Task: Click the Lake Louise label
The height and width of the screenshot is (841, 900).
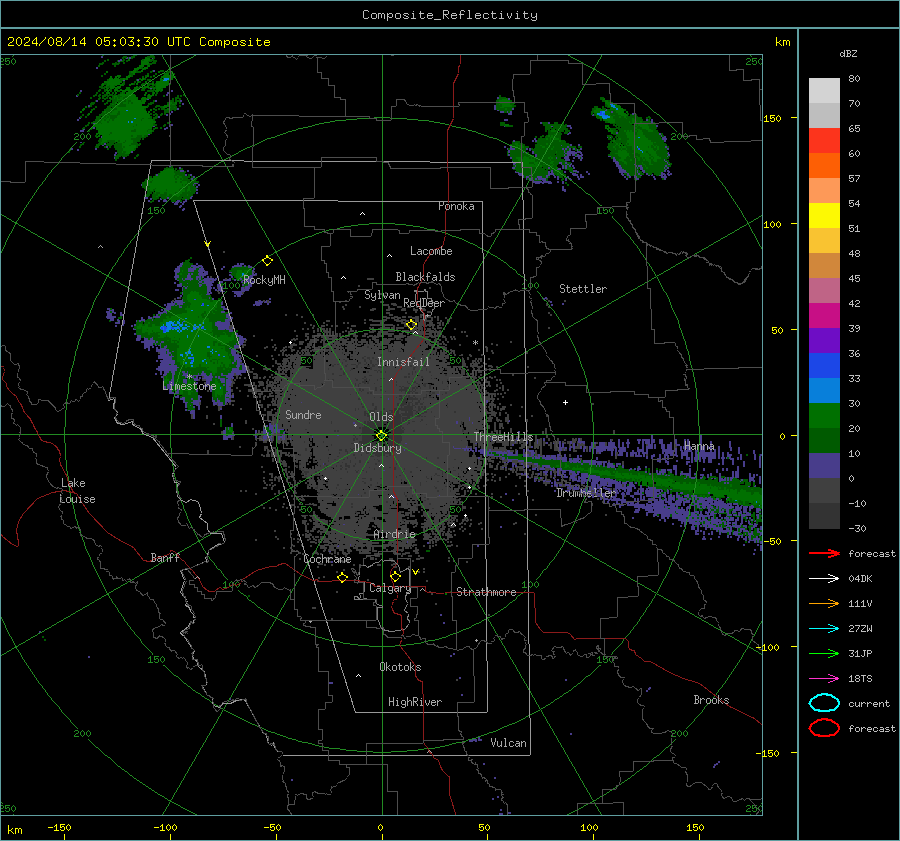Action: point(77,491)
